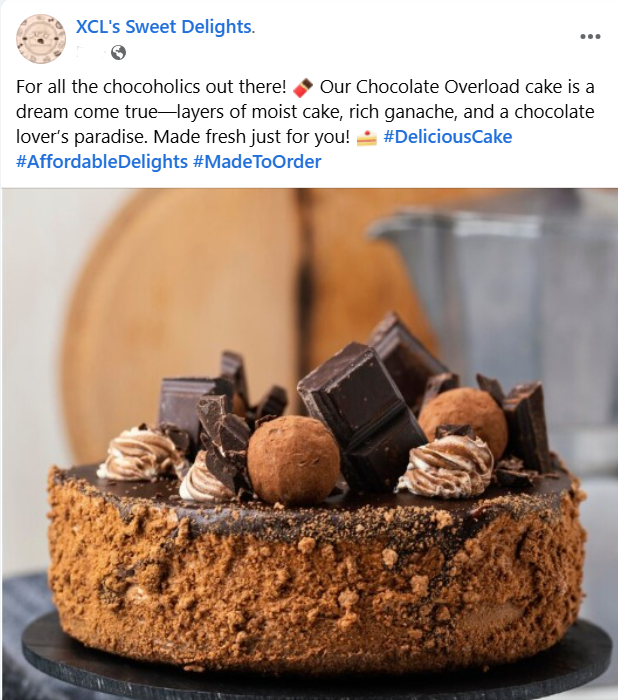Open the #AffordableDelights hashtag
The height and width of the screenshot is (700, 618).
pyautogui.click(x=102, y=162)
